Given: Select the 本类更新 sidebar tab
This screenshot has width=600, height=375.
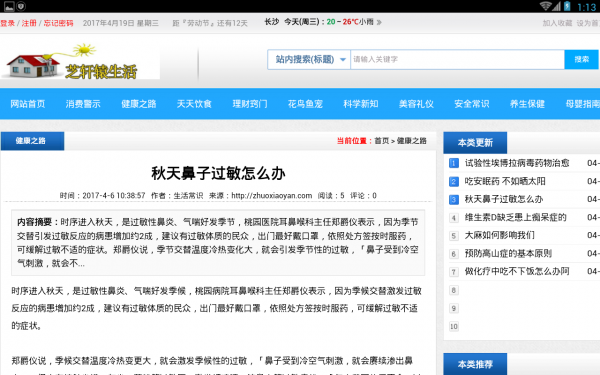Looking at the screenshot, I should point(475,143).
